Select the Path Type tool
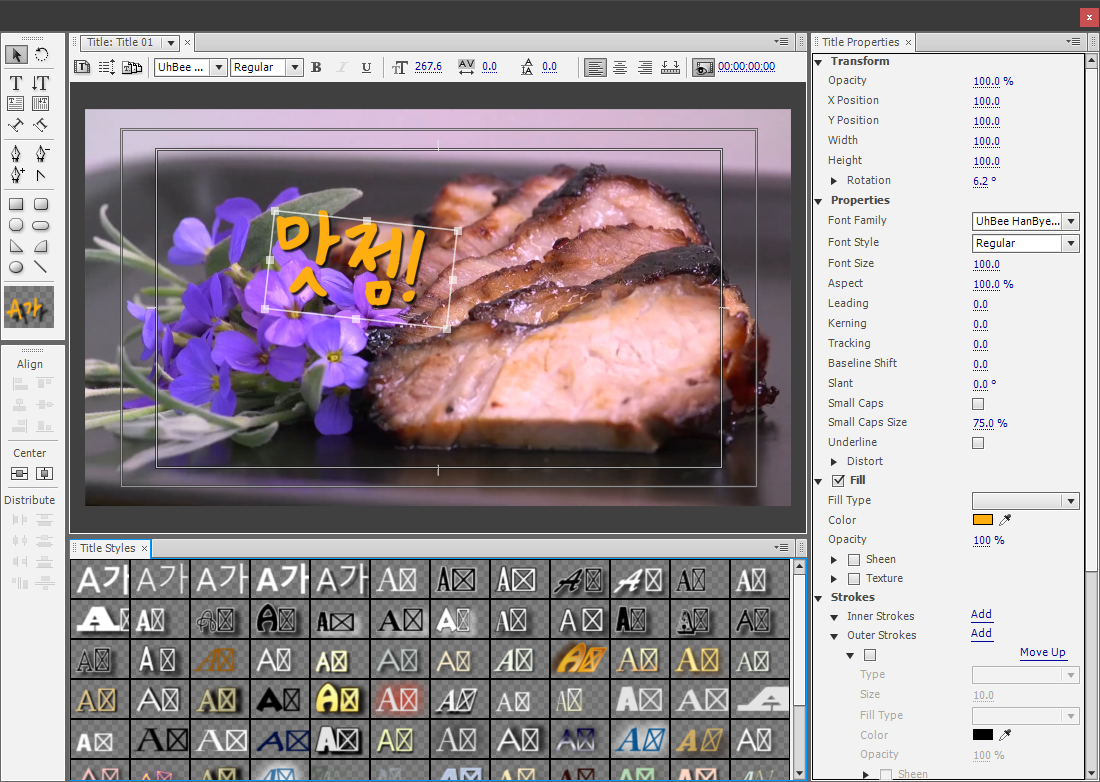The image size is (1100, 782). tap(16, 126)
